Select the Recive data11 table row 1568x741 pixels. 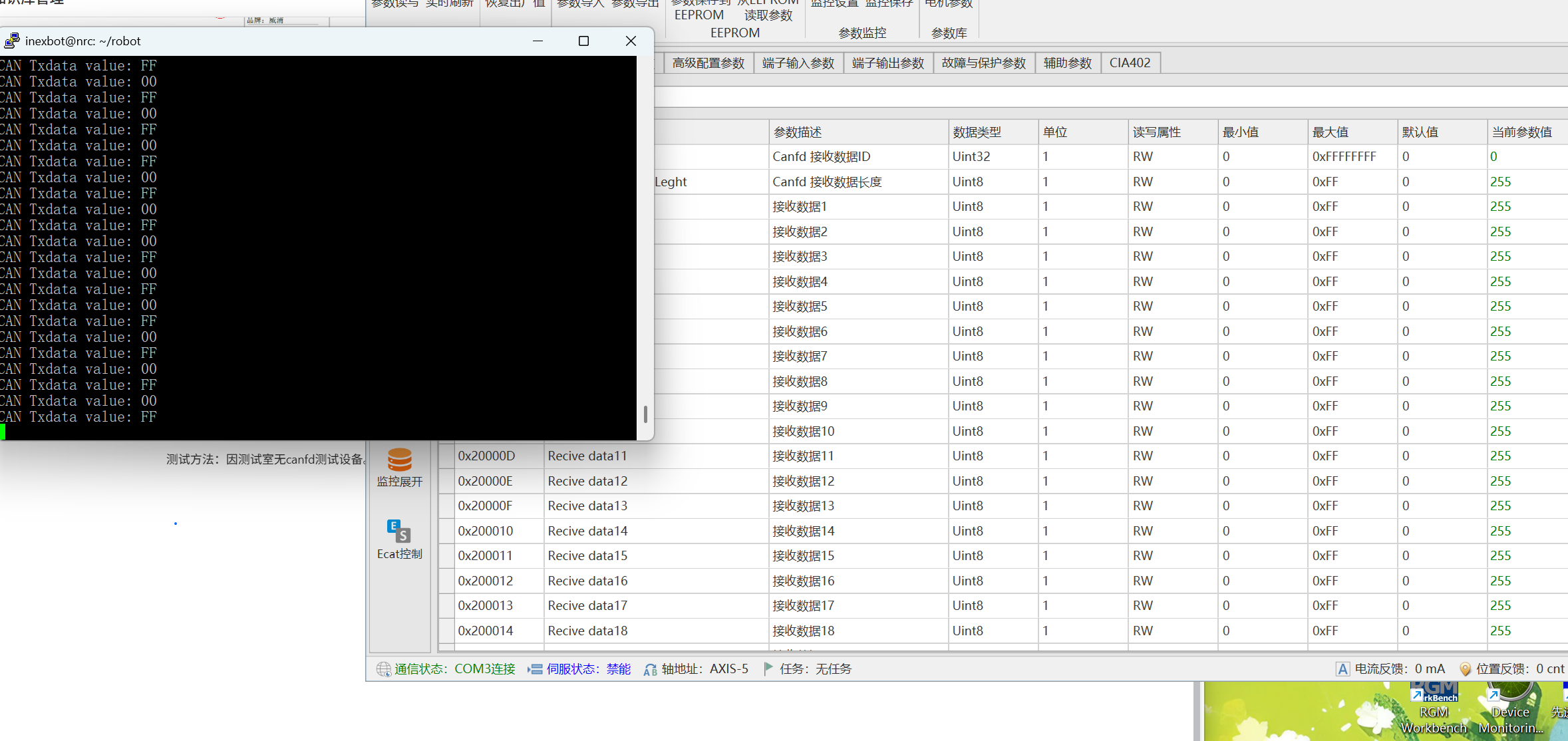587,456
